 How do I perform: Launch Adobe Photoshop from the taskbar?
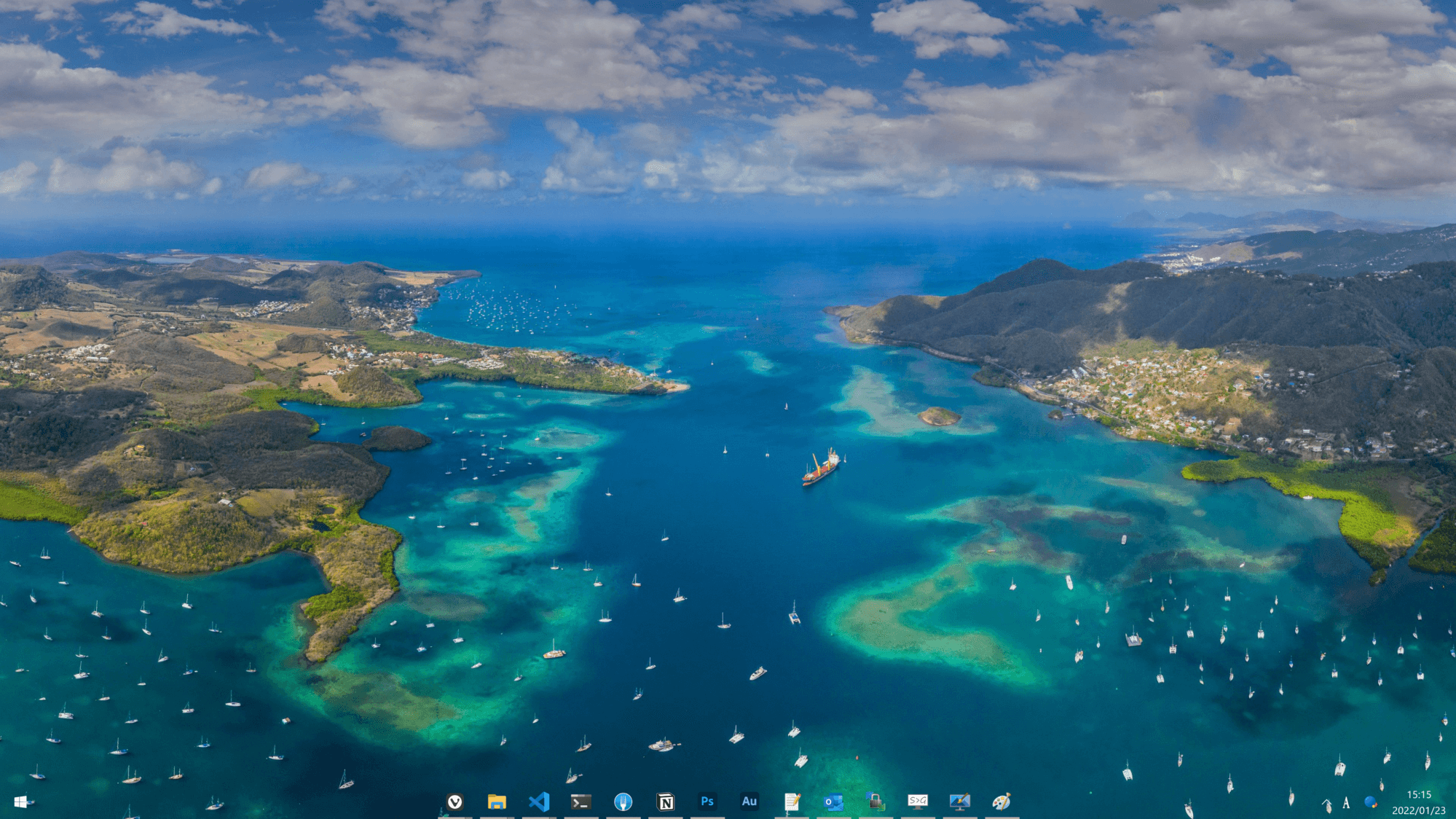pos(707,802)
